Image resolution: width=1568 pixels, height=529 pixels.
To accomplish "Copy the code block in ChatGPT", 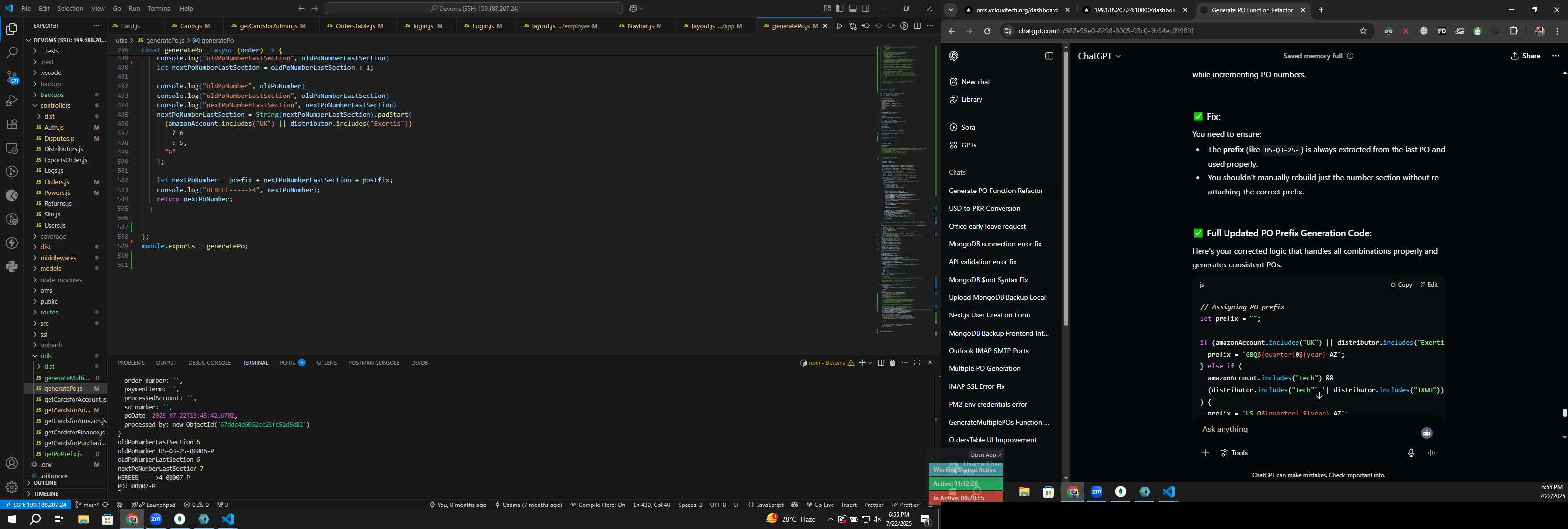I will (1401, 284).
